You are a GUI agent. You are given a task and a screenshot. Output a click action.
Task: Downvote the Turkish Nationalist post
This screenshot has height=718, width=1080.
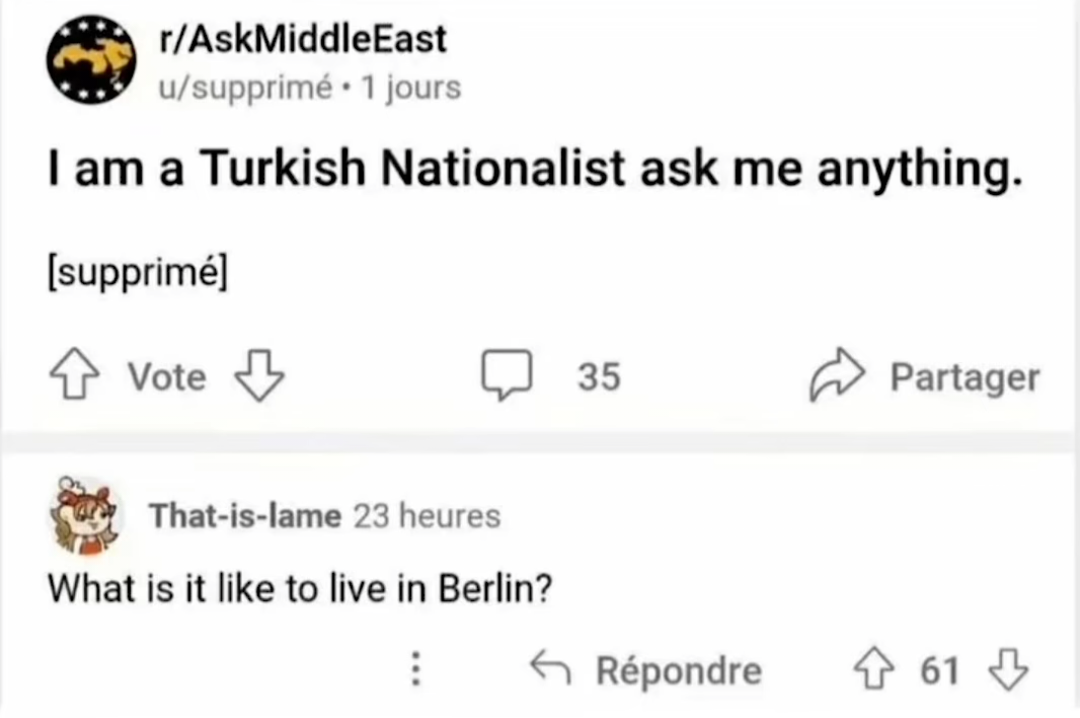260,375
